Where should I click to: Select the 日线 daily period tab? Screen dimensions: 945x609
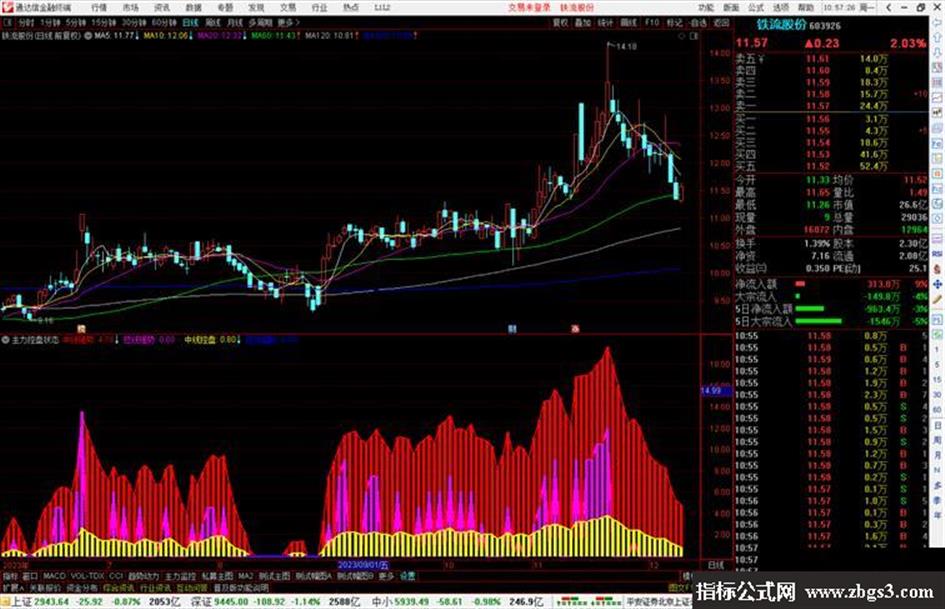coord(190,22)
